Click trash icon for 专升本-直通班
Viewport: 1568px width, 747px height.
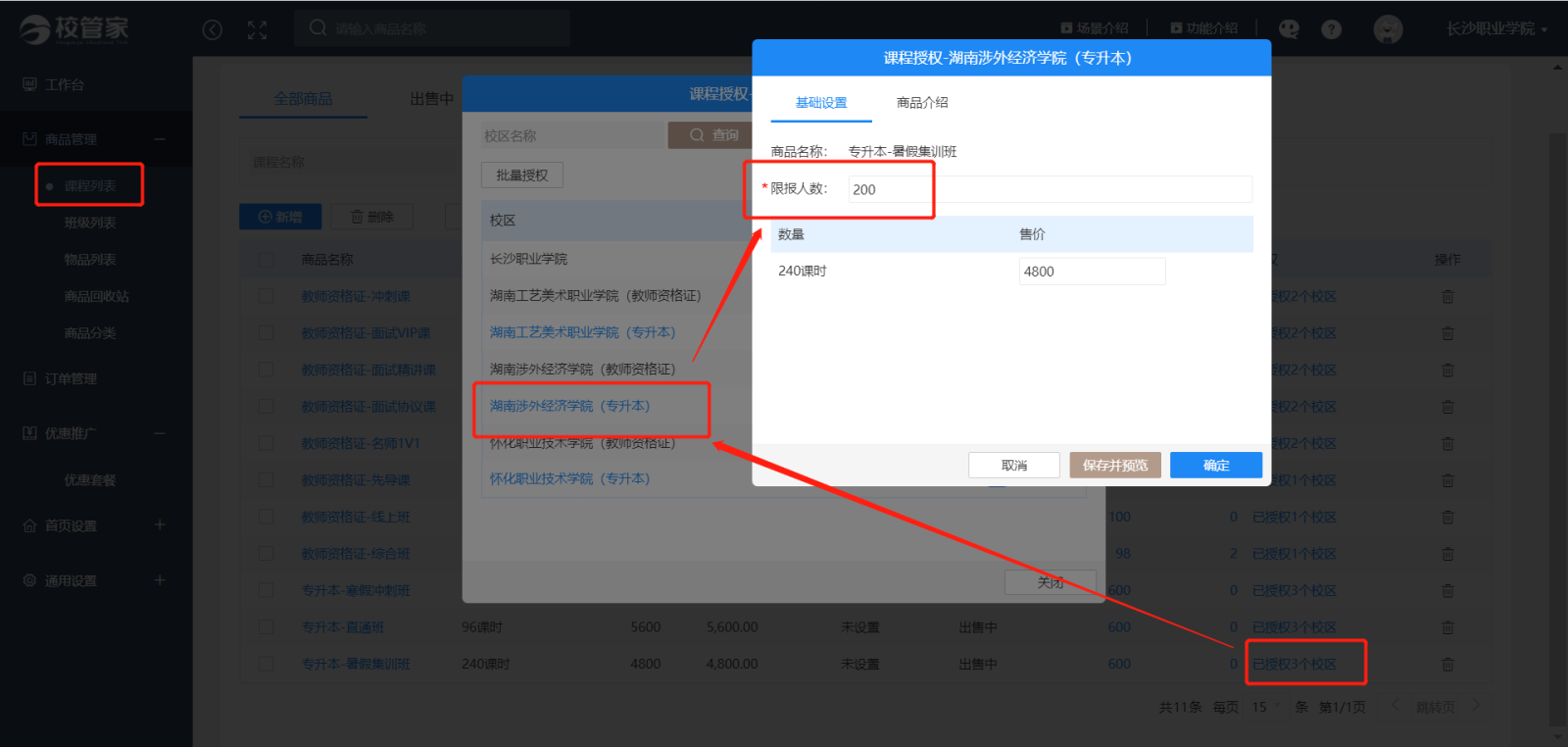(1447, 627)
